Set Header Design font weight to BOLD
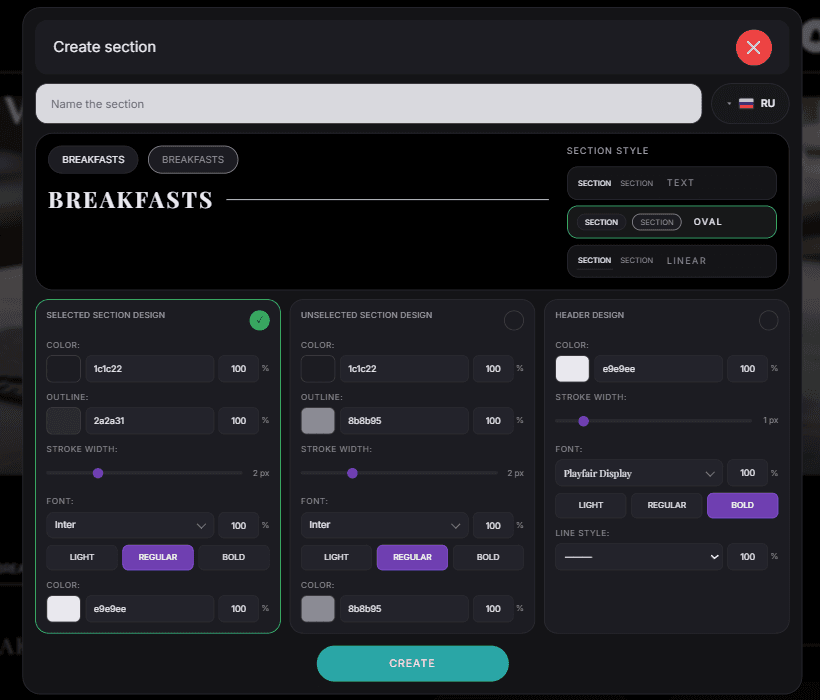 743,505
